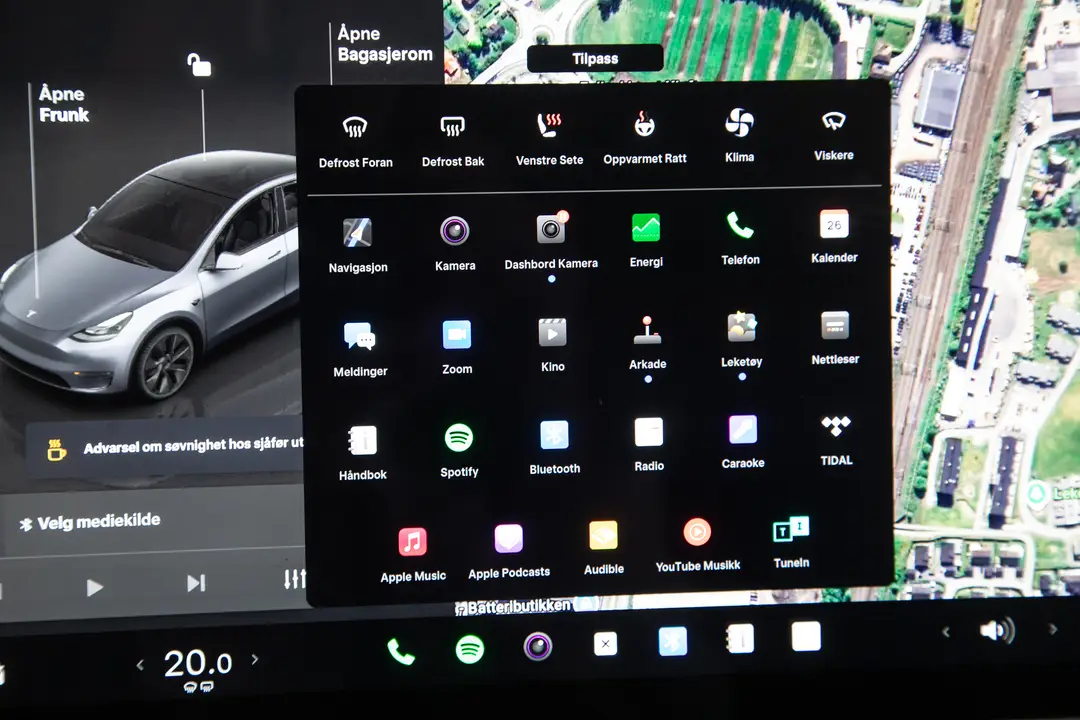This screenshot has width=1080, height=720.
Task: Open the TIDAL app
Action: (x=836, y=430)
